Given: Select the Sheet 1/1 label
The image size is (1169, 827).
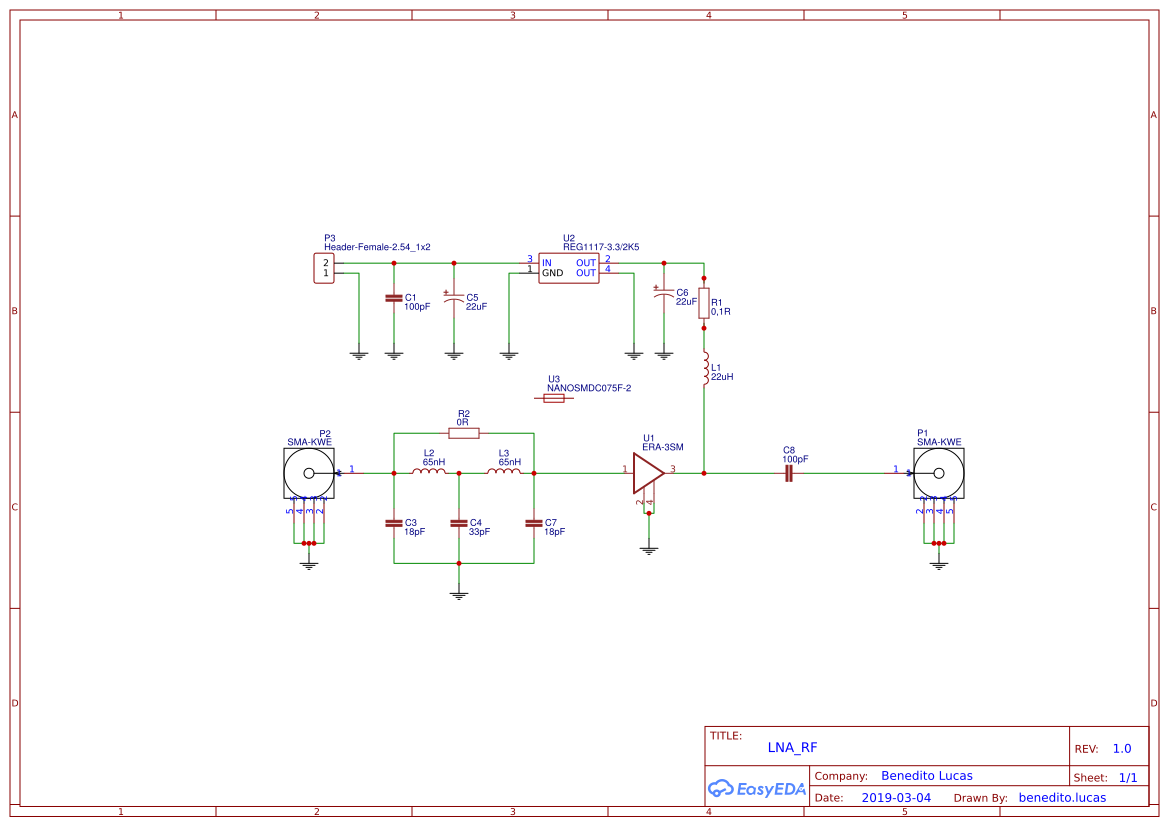Looking at the screenshot, I should tap(1103, 777).
